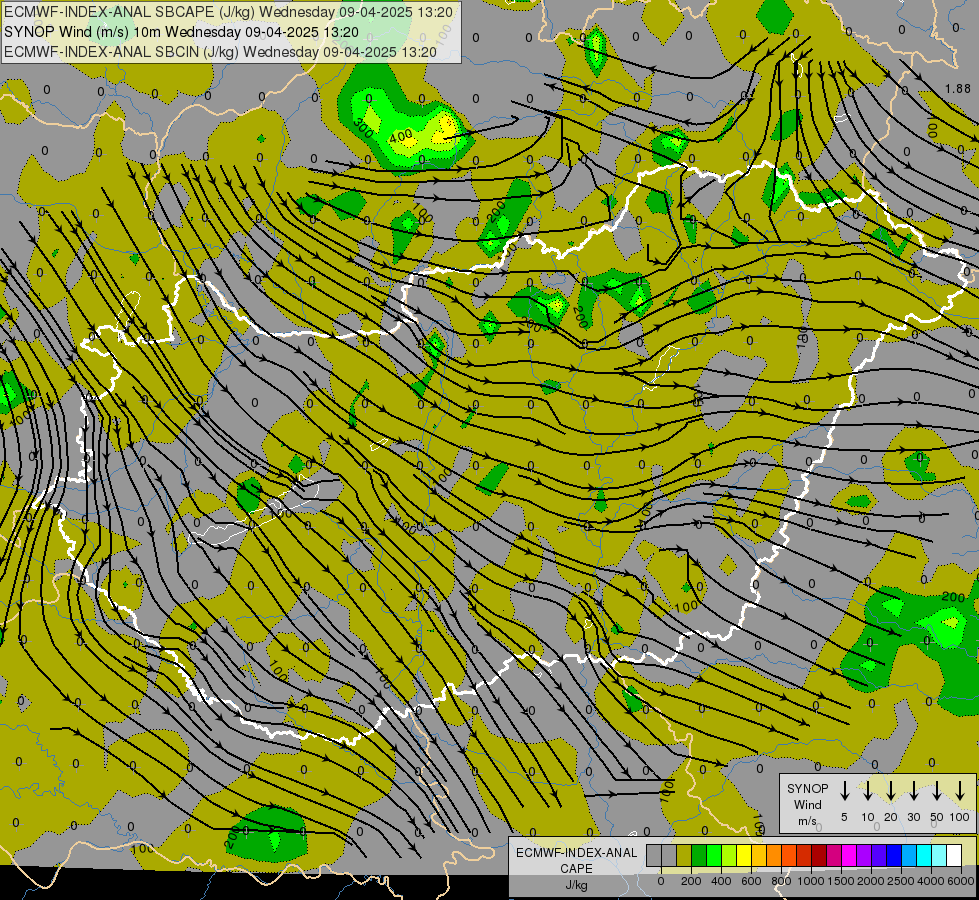Pick the violet swatch after 2000
The width and height of the screenshot is (979, 900).
(880, 855)
